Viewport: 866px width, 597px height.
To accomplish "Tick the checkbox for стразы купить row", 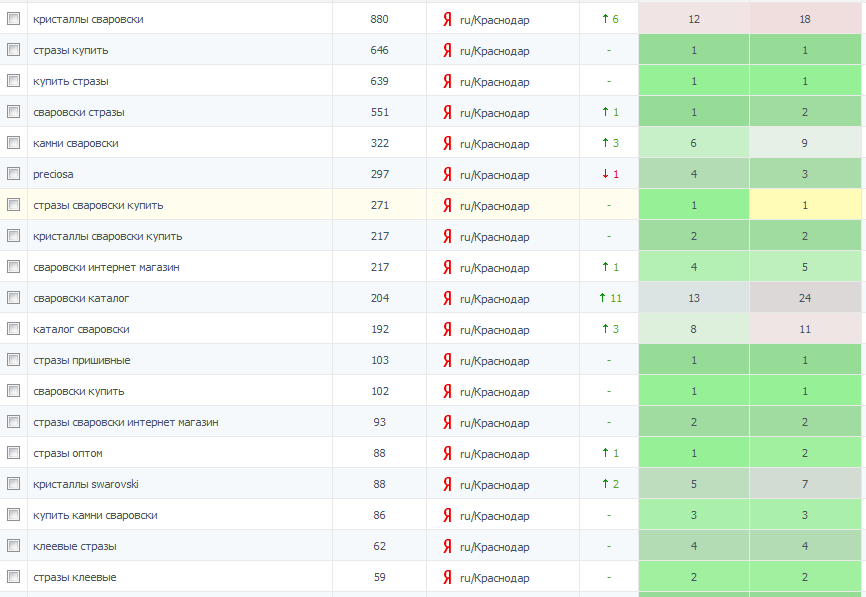I will (13, 50).
